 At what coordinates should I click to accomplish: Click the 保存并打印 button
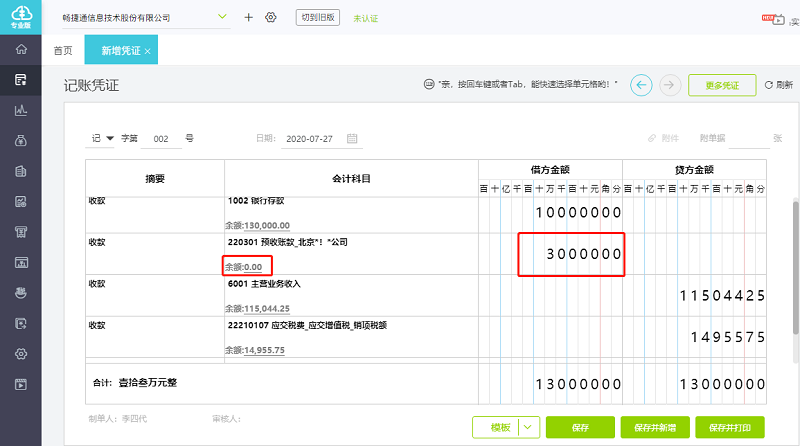tap(730, 427)
